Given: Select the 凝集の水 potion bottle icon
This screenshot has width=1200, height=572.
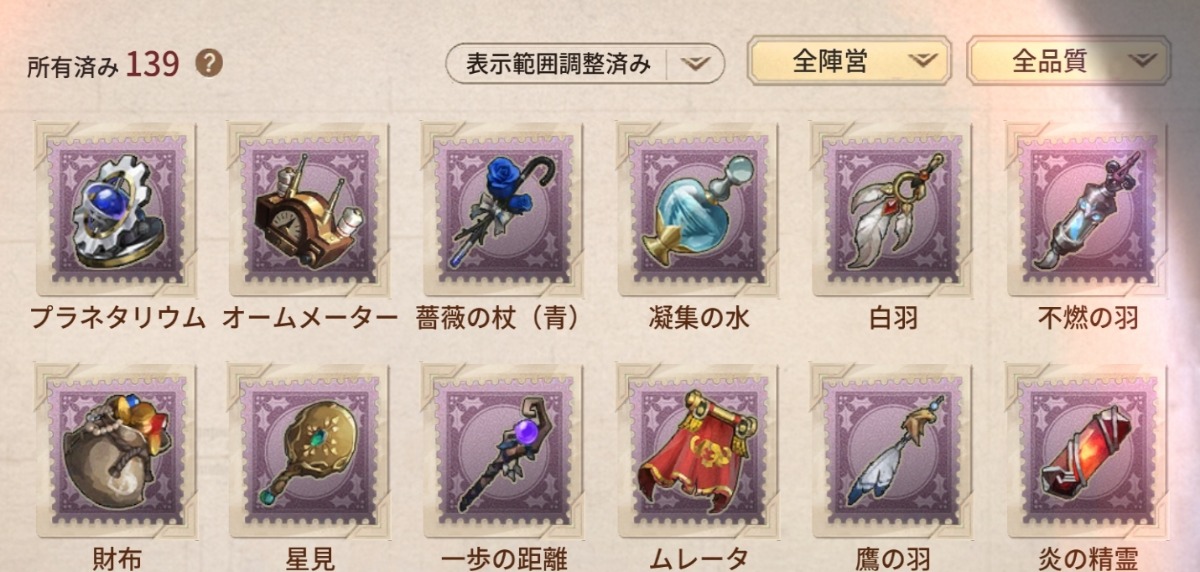Looking at the screenshot, I should tap(697, 210).
